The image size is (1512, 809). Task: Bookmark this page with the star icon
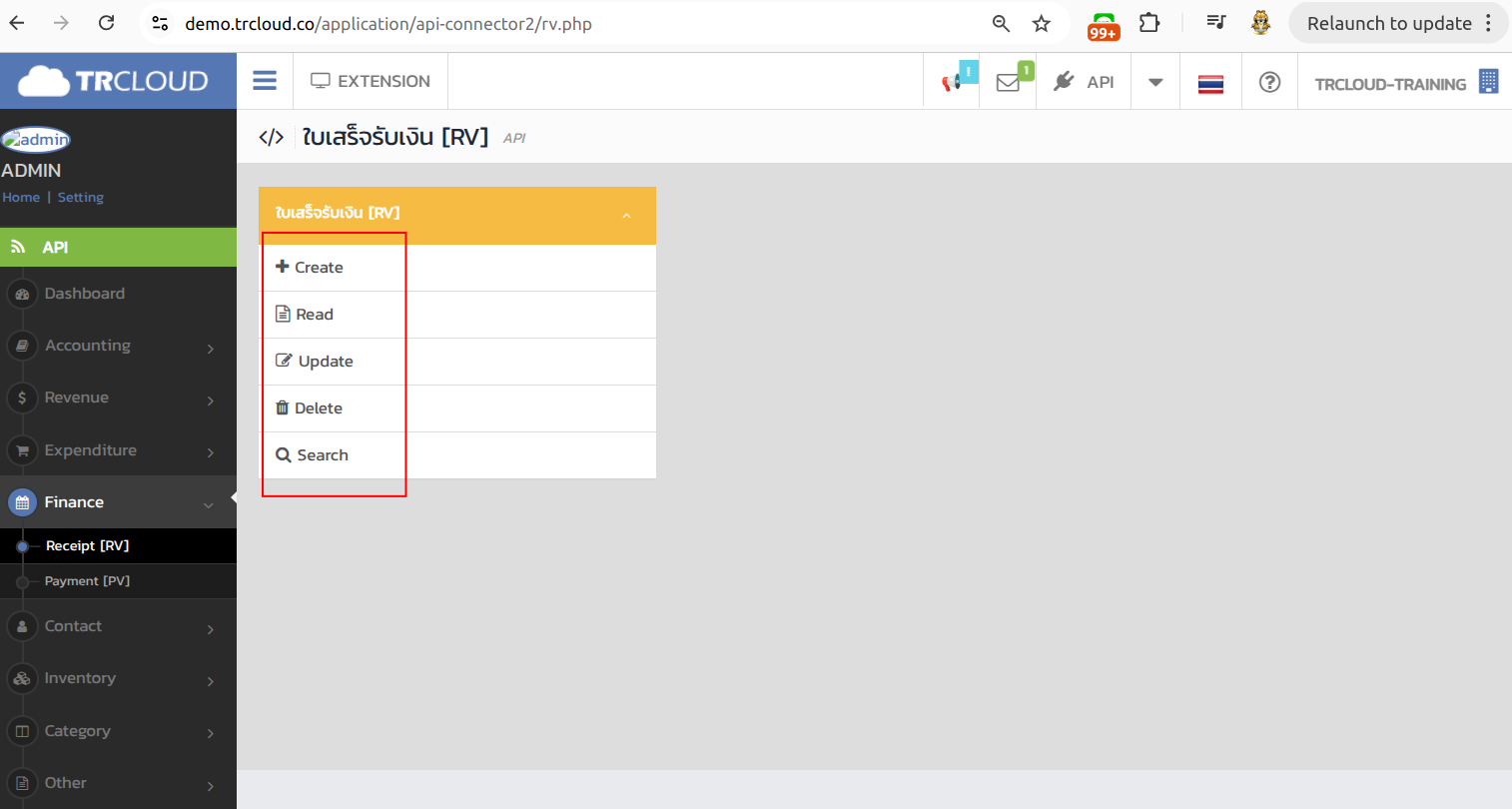click(x=1042, y=23)
